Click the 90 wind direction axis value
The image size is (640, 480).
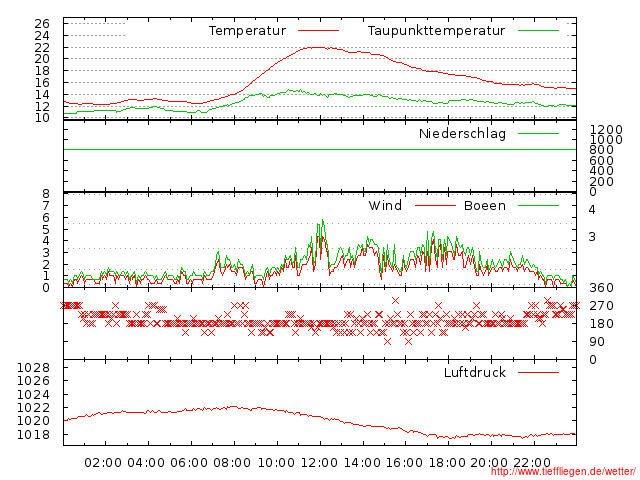(596, 342)
